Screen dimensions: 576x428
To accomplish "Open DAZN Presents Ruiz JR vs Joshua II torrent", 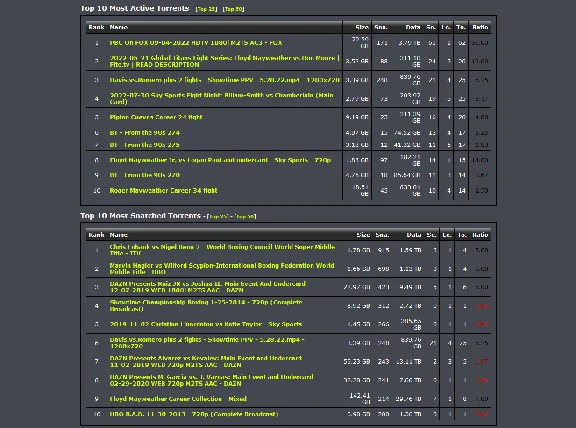I will coord(208,287).
